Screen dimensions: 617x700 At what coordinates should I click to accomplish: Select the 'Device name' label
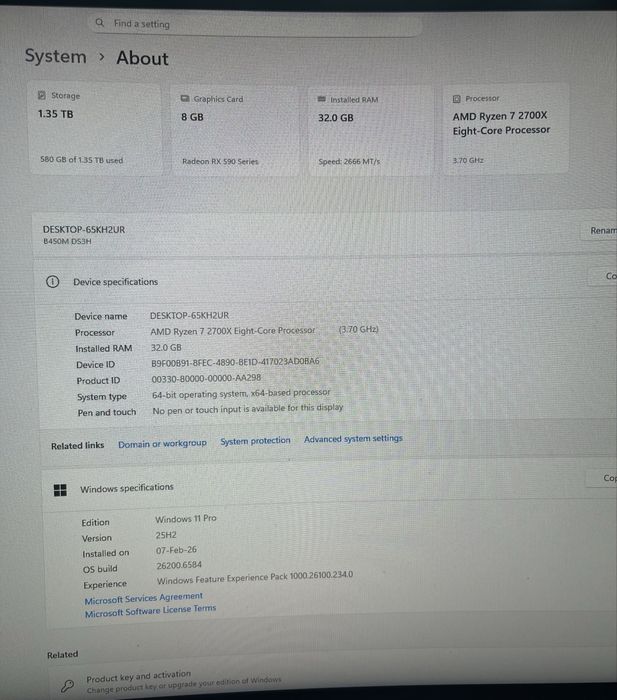coord(101,316)
